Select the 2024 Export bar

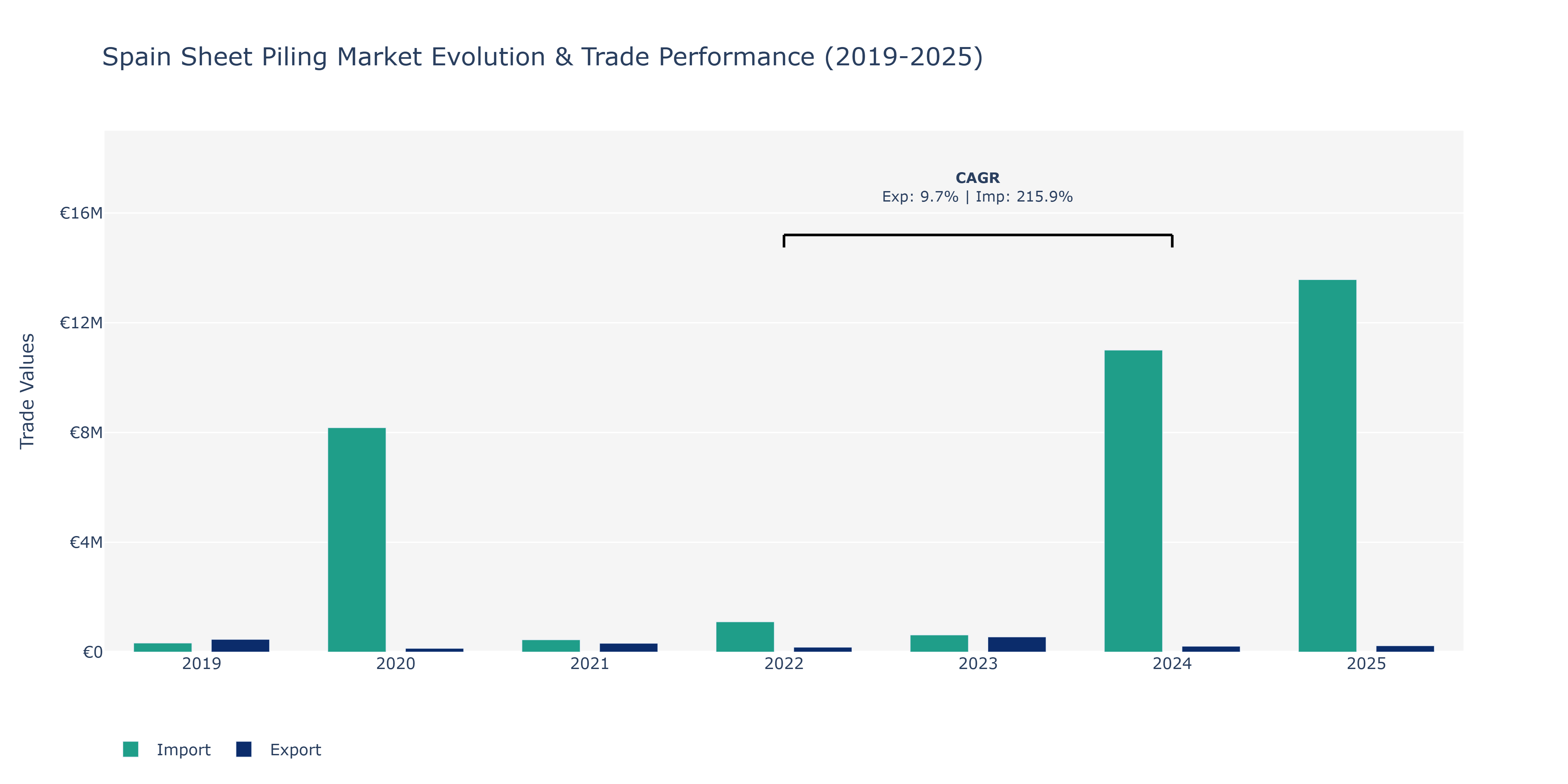[x=1211, y=649]
